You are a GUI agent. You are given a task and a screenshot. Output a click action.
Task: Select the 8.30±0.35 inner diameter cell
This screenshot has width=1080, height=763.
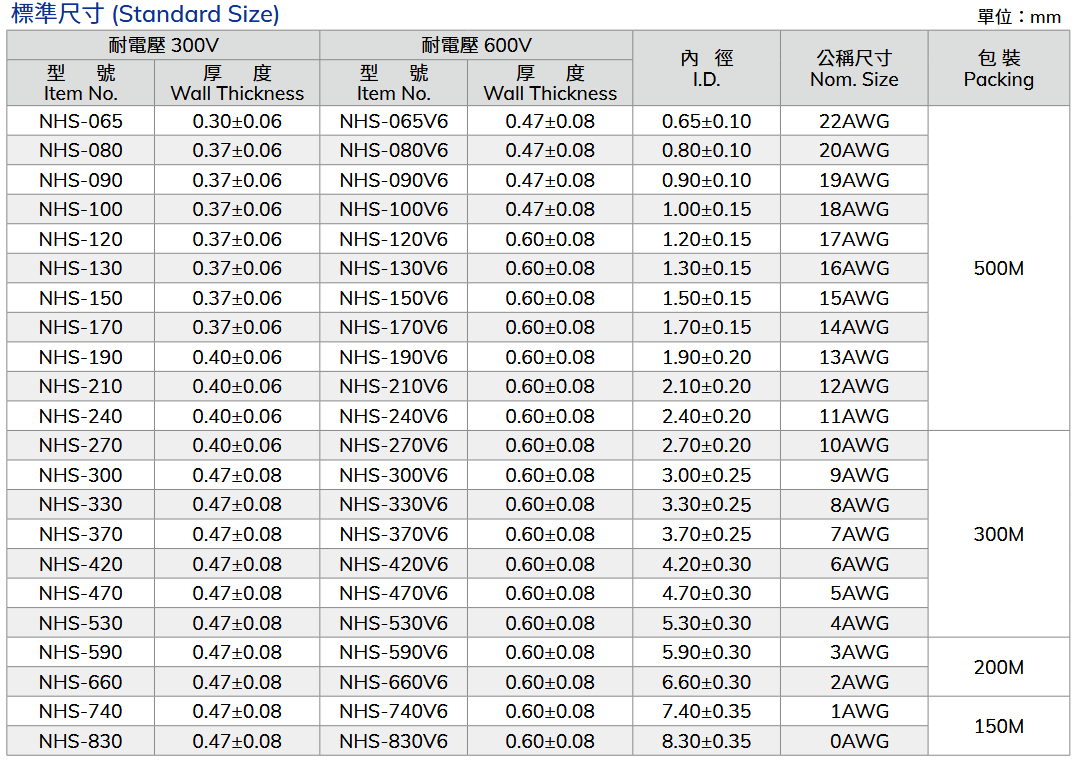[x=706, y=741]
